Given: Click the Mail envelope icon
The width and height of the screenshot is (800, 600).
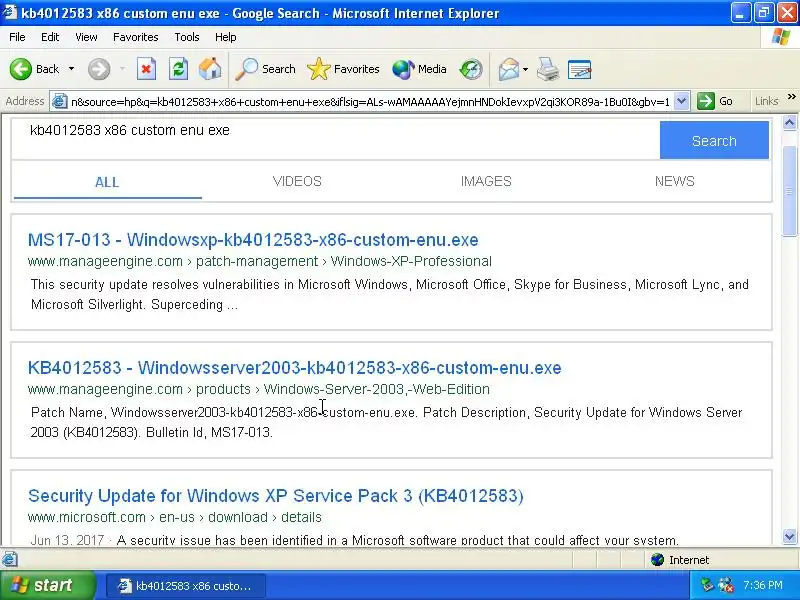Looking at the screenshot, I should click(509, 69).
